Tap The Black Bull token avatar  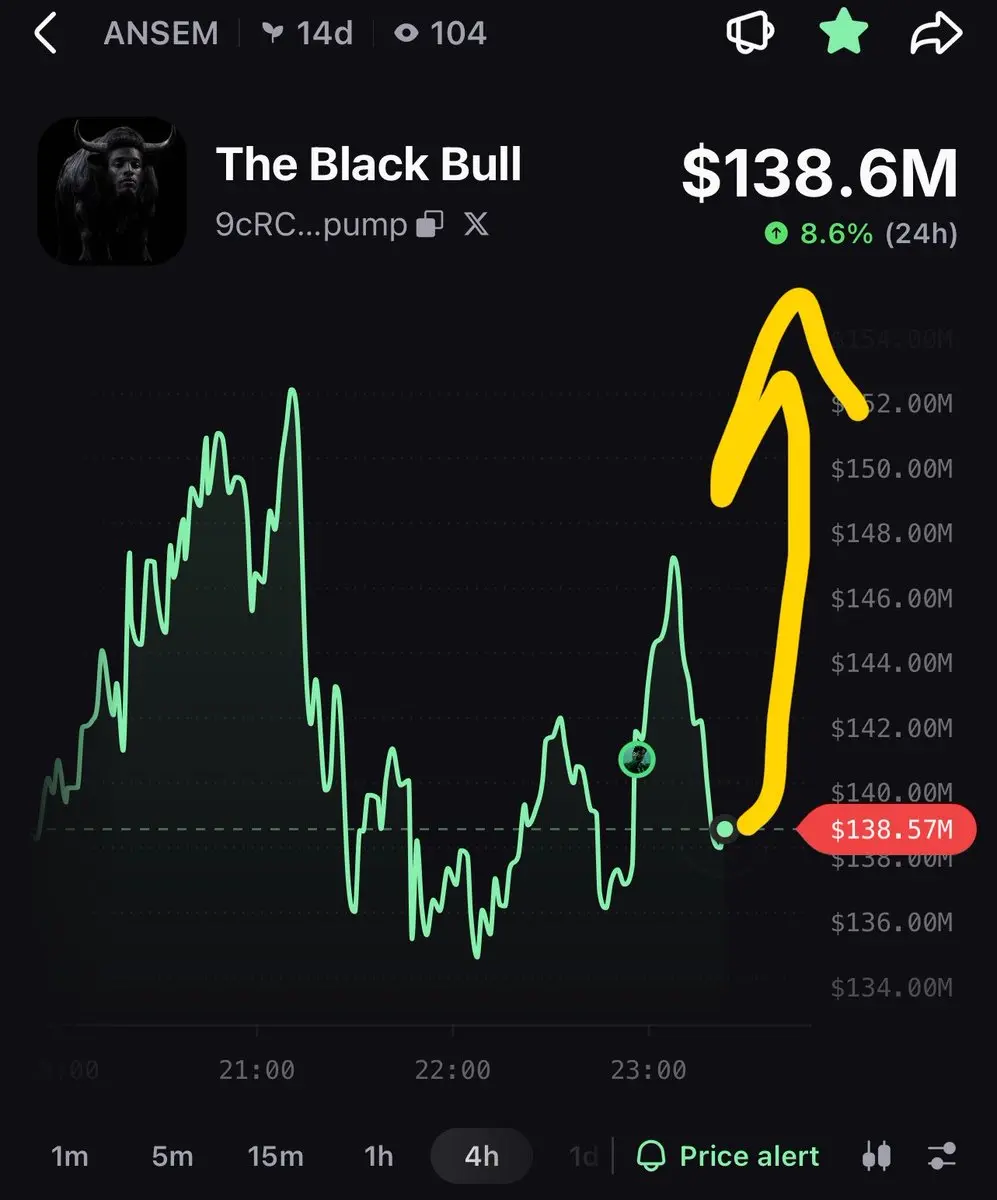tap(111, 190)
